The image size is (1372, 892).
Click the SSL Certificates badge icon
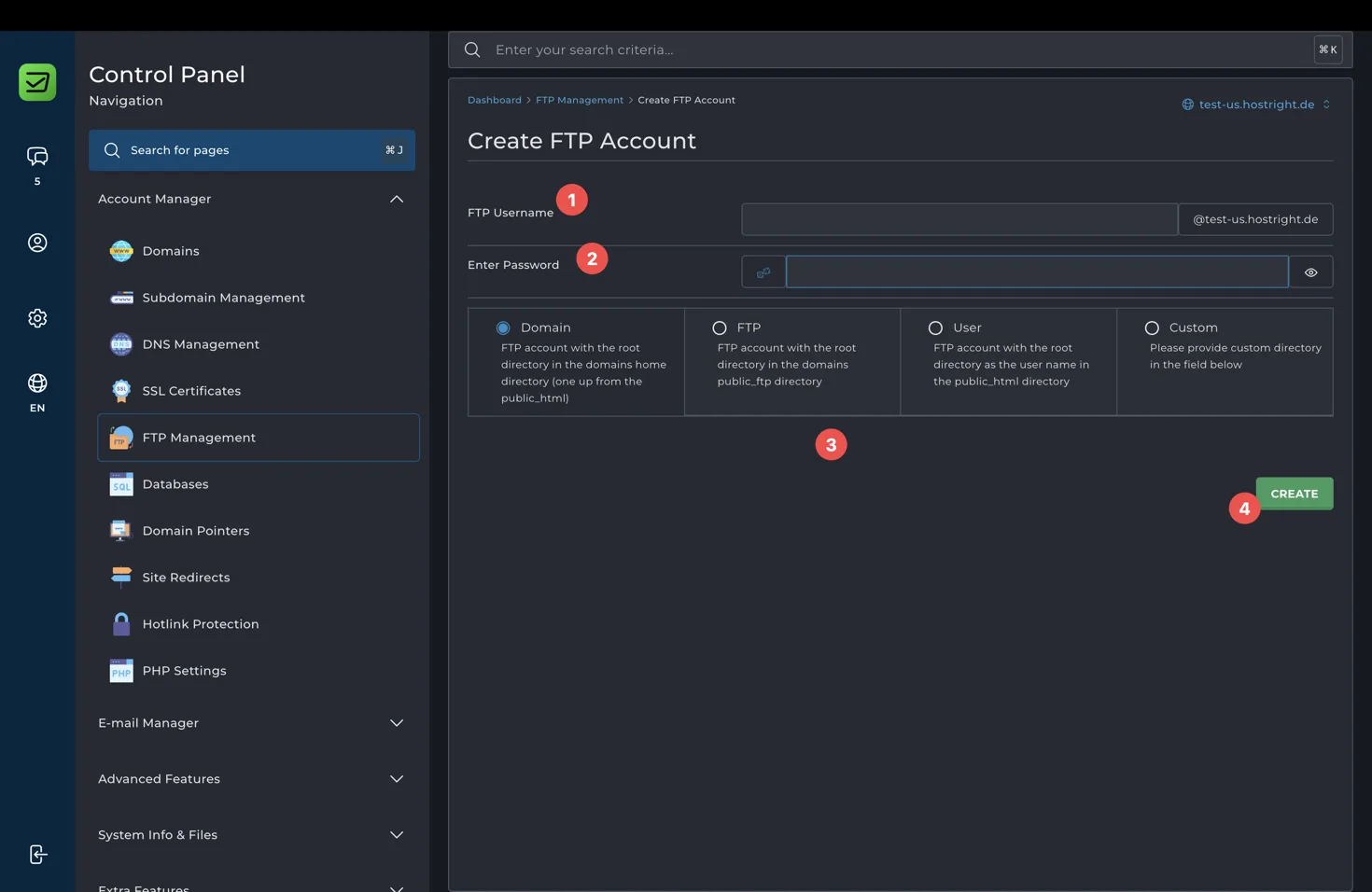point(121,391)
